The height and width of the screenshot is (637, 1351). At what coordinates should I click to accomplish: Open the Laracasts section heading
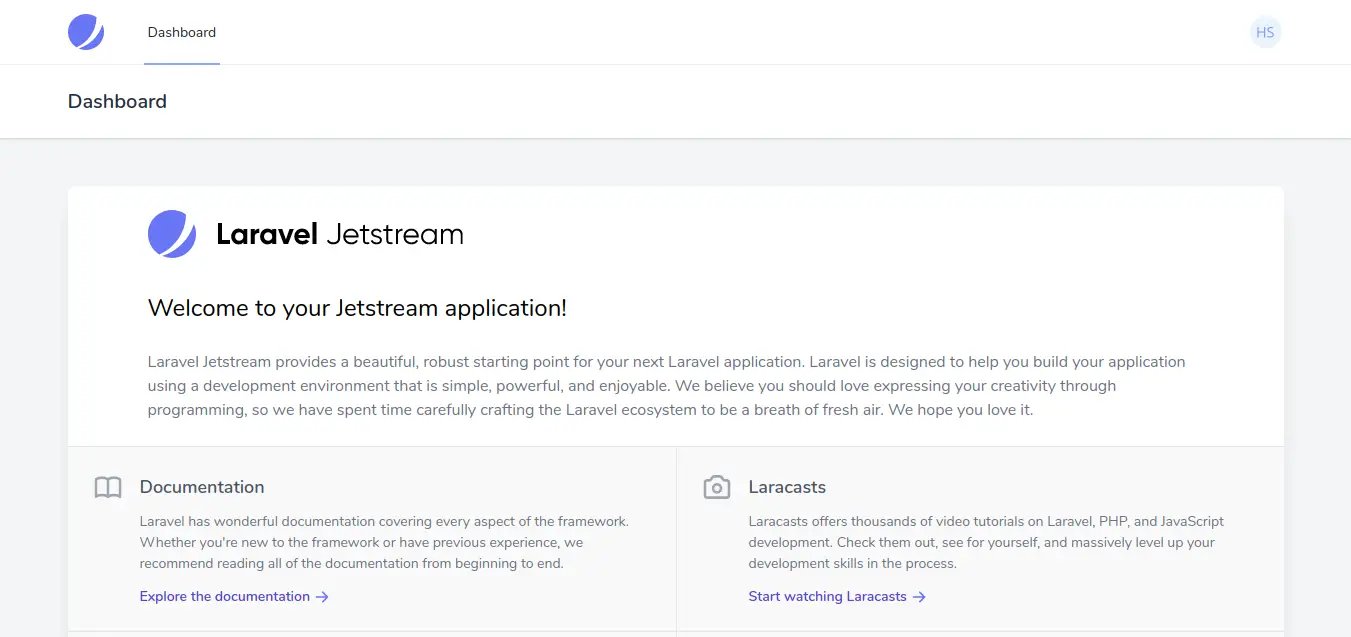(787, 487)
